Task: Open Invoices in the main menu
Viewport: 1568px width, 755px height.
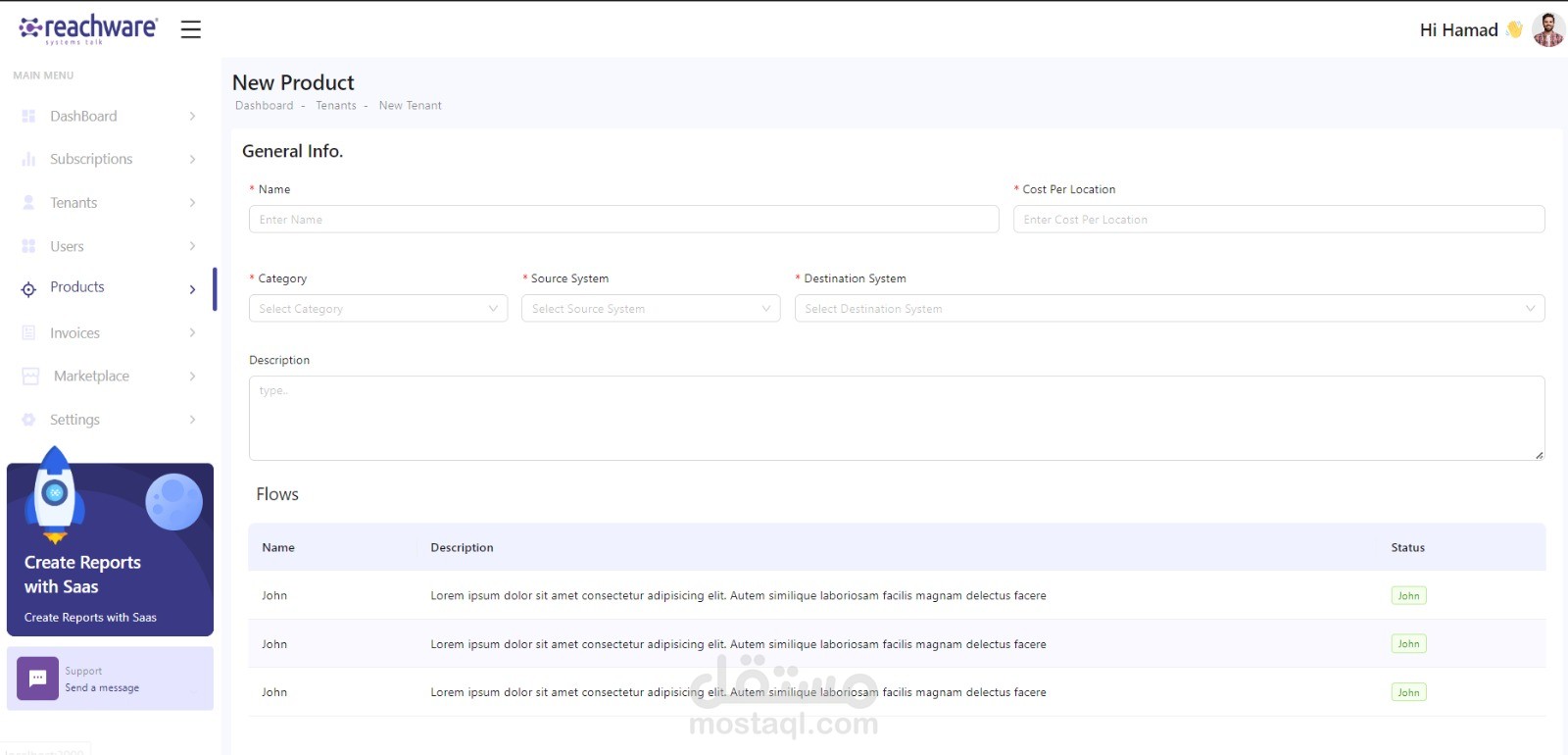Action: pyautogui.click(x=74, y=333)
